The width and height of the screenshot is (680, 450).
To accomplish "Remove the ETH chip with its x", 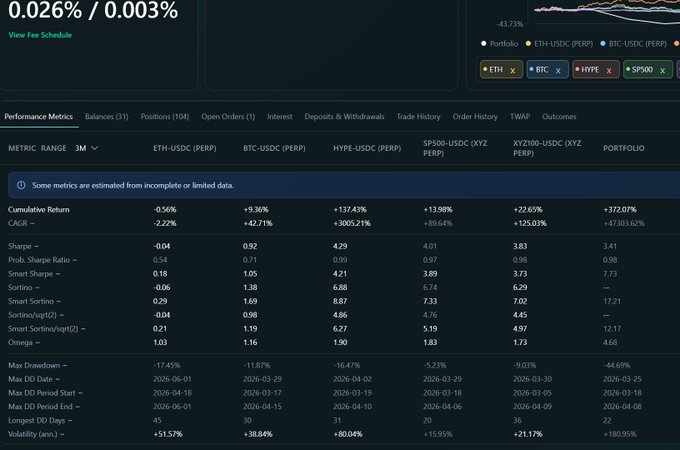I will pyautogui.click(x=513, y=70).
